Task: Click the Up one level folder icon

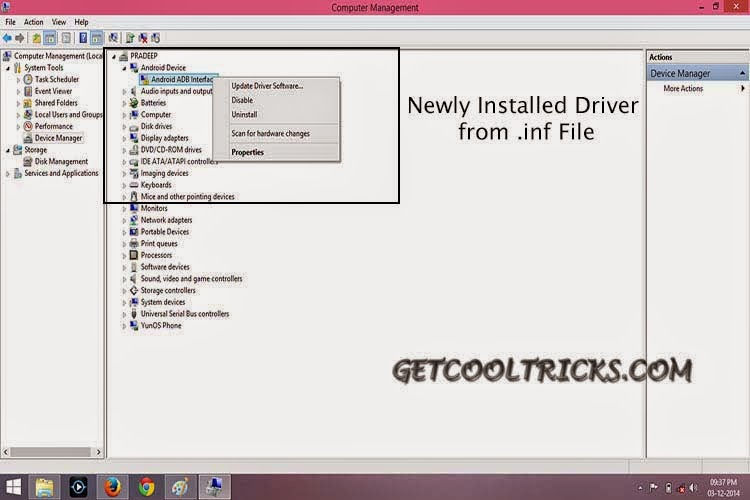Action: (36, 38)
